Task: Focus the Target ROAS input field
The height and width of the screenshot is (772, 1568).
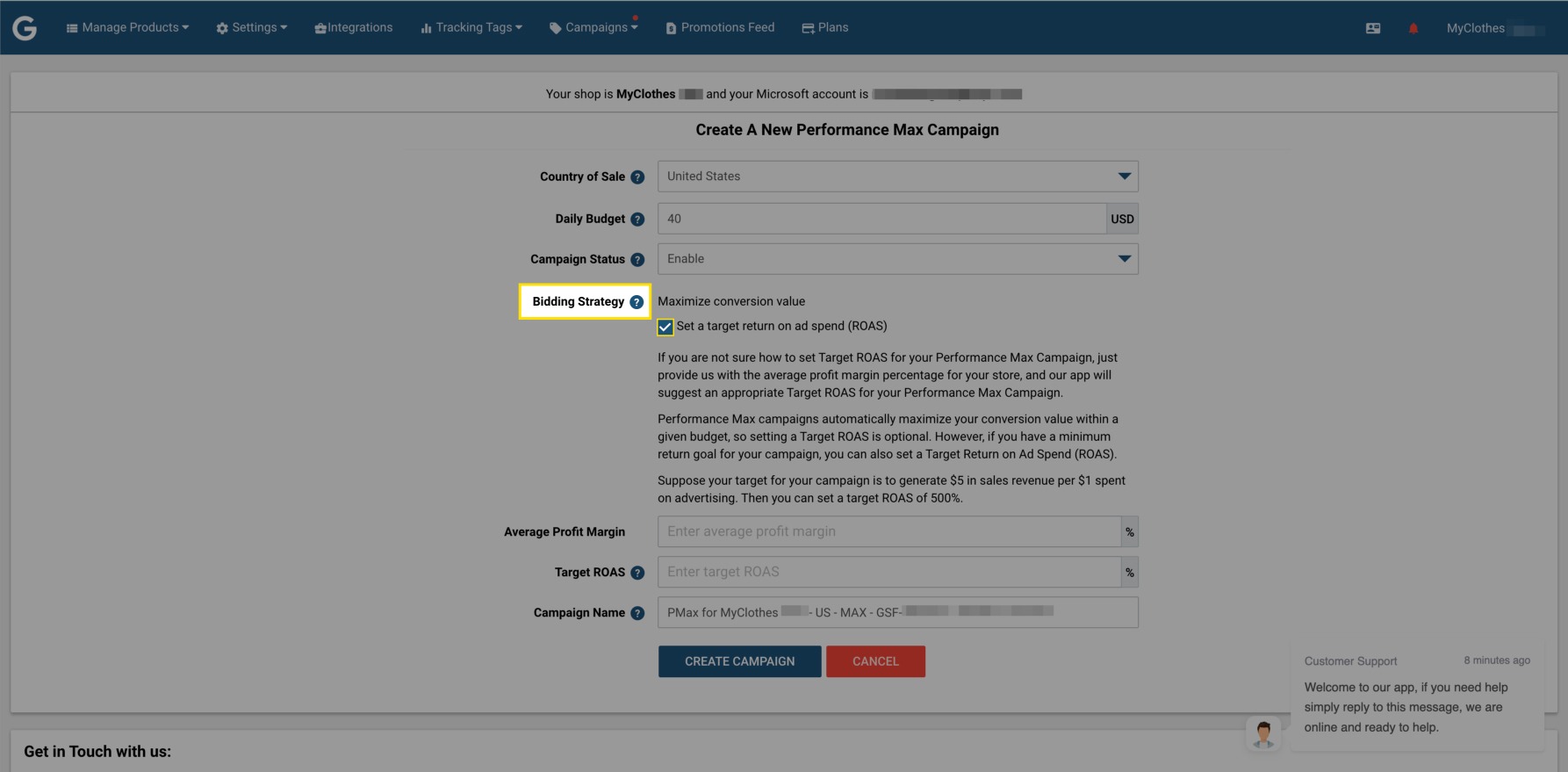Action: (888, 572)
